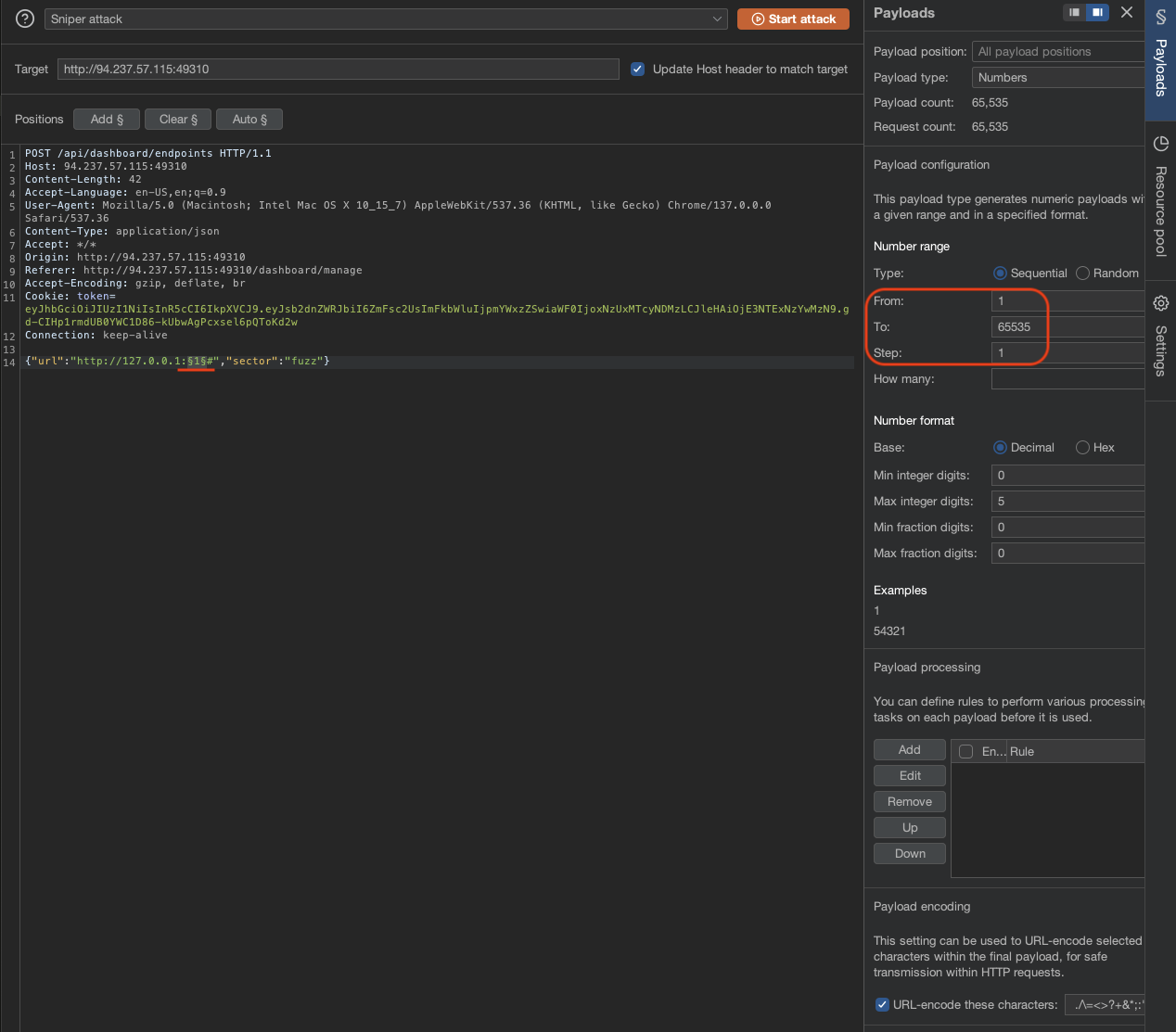
Task: Focus the Target URL field
Action: click(x=338, y=70)
